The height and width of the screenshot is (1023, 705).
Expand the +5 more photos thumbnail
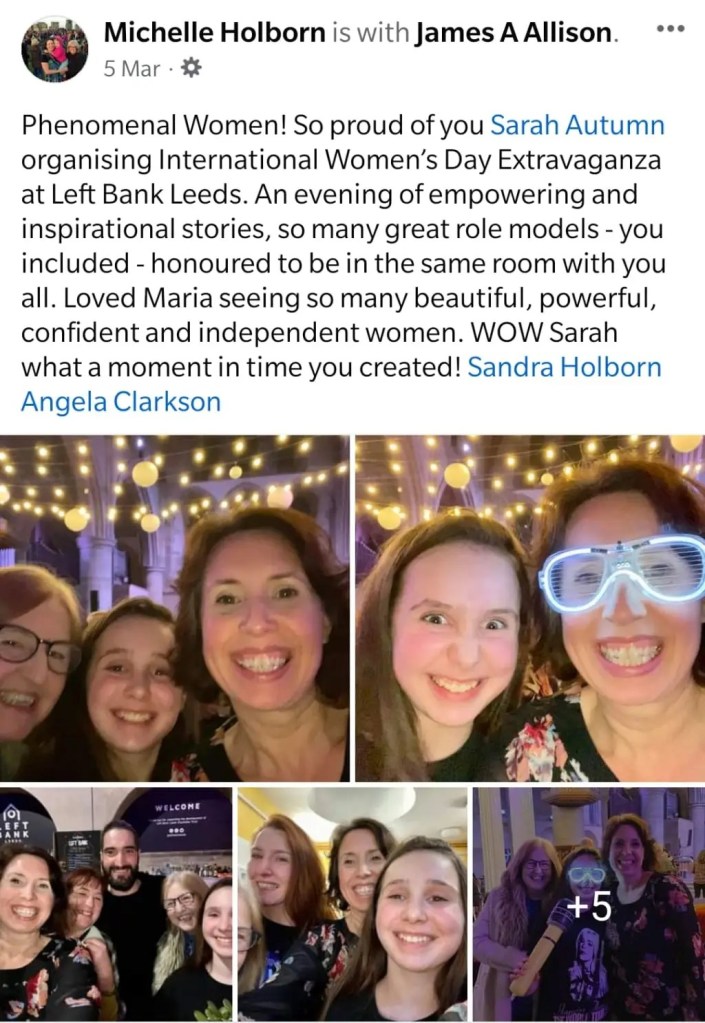(589, 904)
